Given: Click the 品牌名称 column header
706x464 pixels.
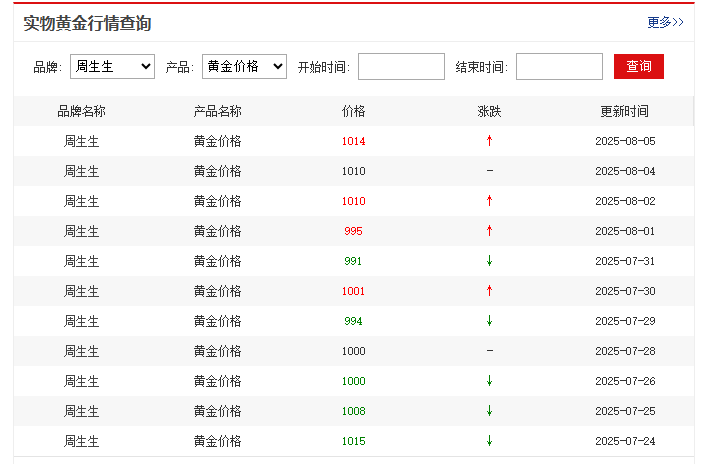Looking at the screenshot, I should click(x=81, y=111).
